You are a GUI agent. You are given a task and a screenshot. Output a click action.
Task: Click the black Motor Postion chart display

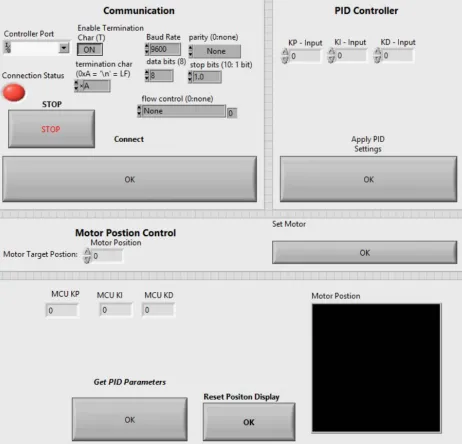click(x=376, y=368)
